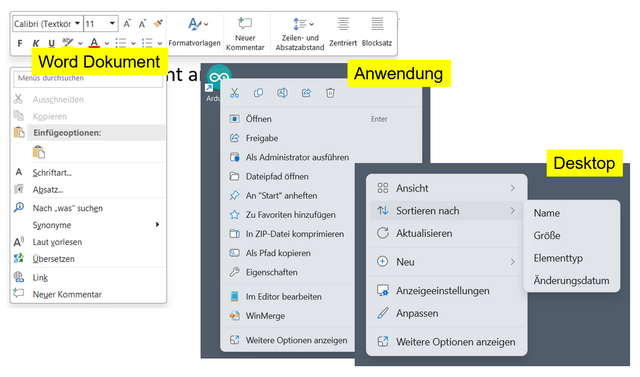Click the share icon in Anwendung menu
Viewport: 640px width, 377px height.
306,93
